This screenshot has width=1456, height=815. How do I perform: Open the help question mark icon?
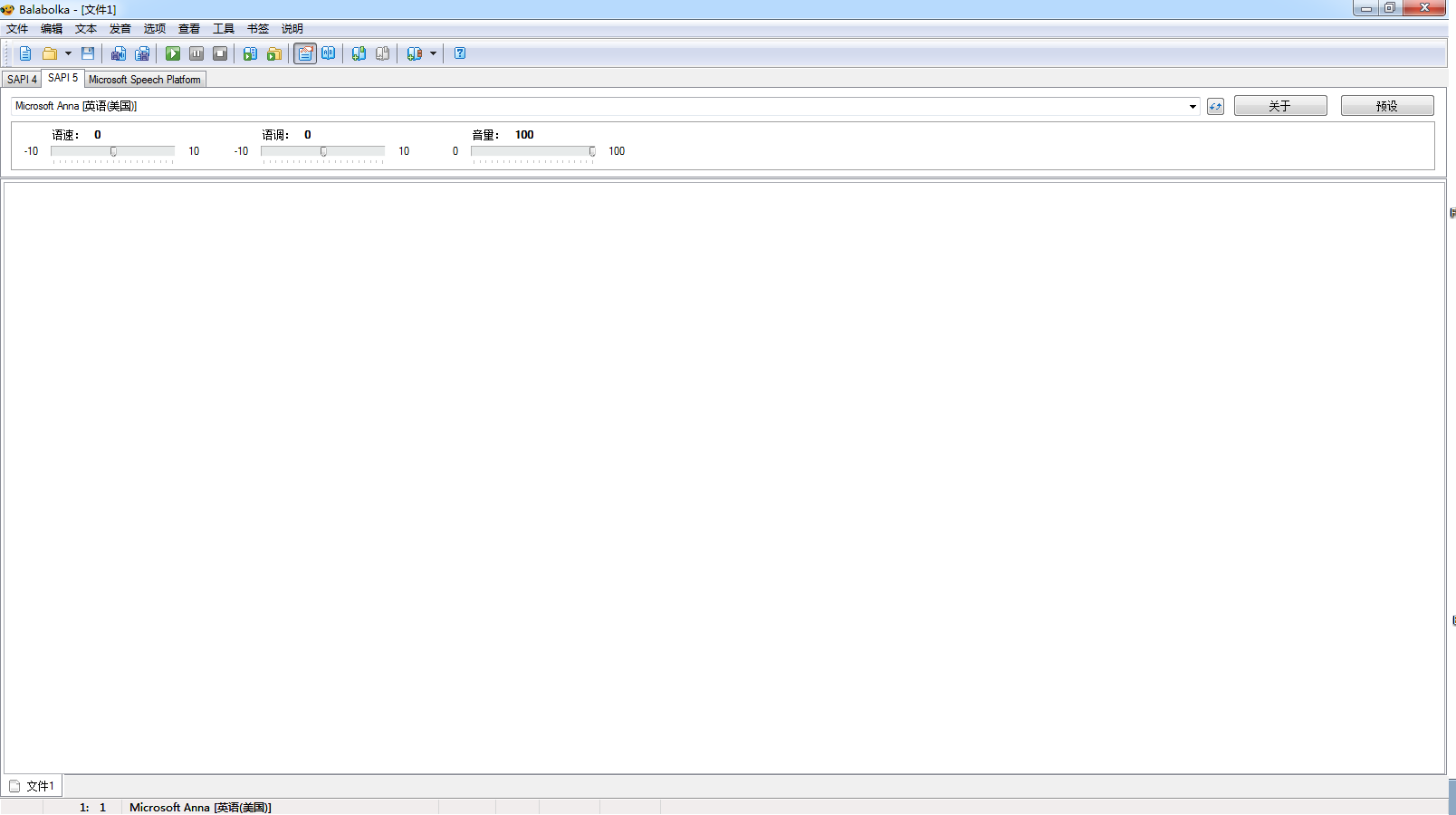click(x=460, y=53)
